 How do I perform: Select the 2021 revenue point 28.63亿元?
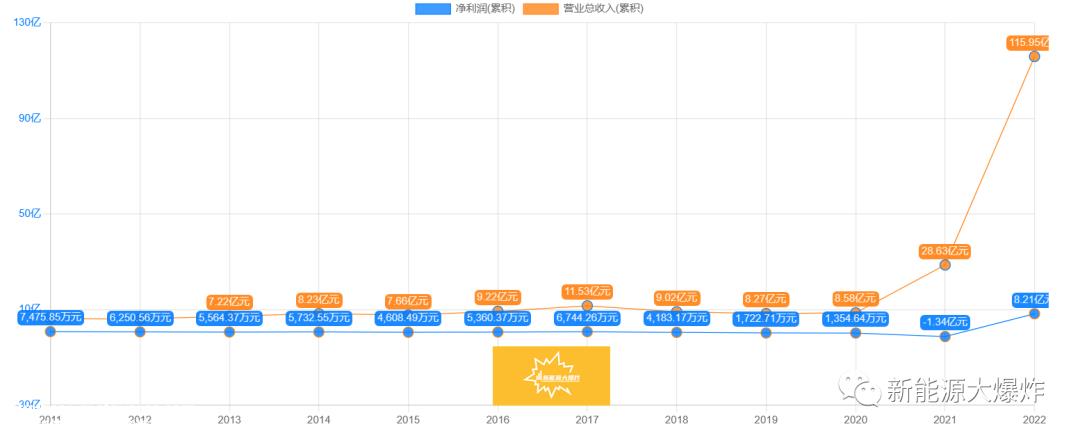945,264
